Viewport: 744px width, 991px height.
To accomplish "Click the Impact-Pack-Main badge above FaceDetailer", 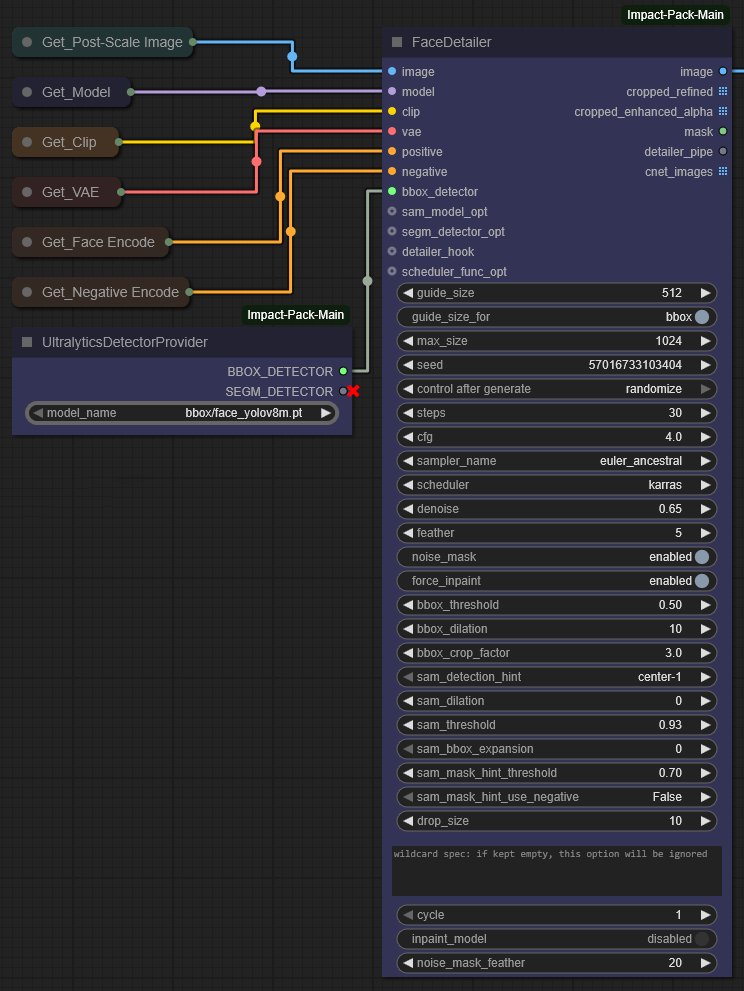I will 675,15.
